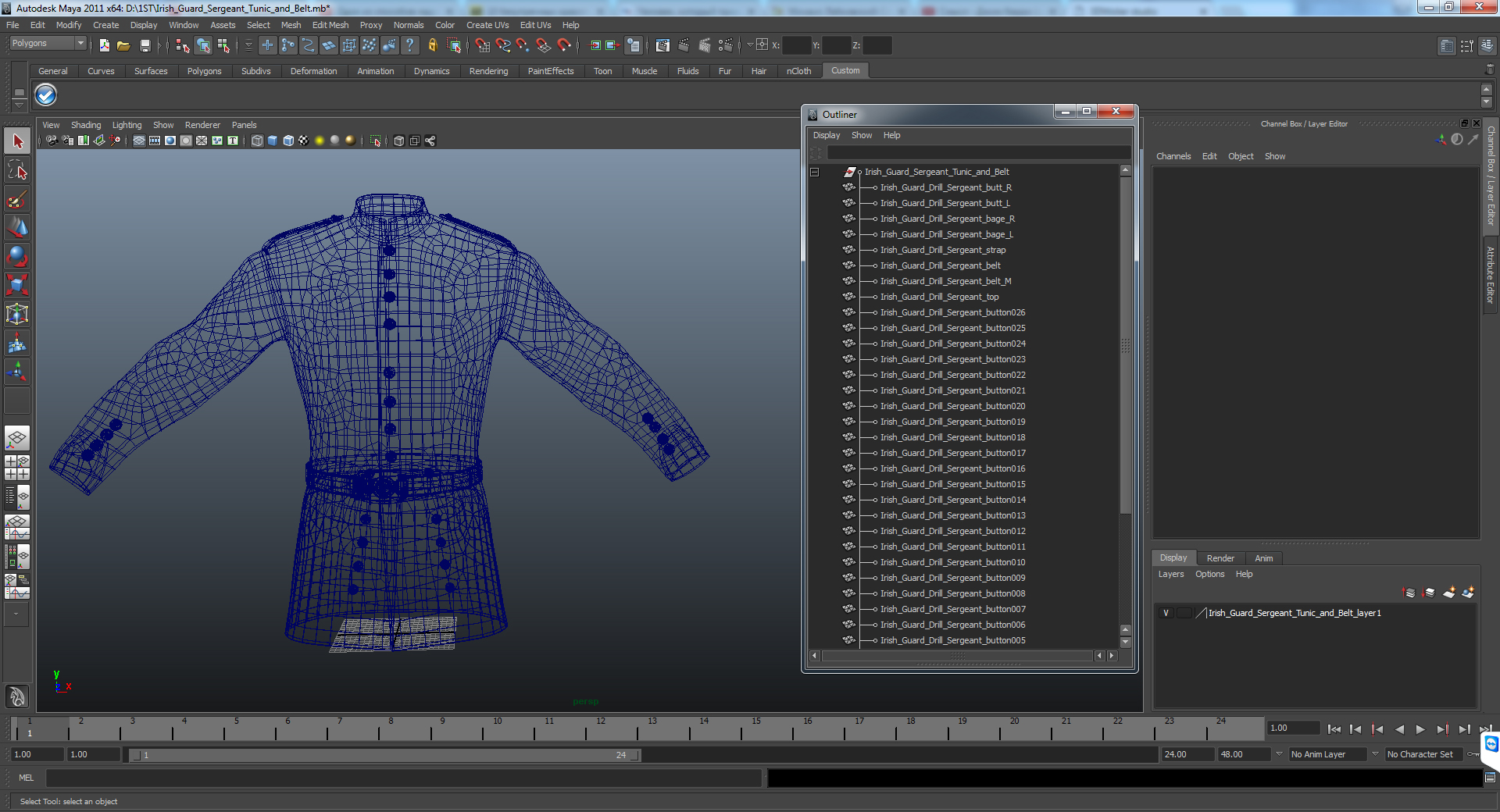Toggle visibility V box of tunic layer

tap(1166, 613)
